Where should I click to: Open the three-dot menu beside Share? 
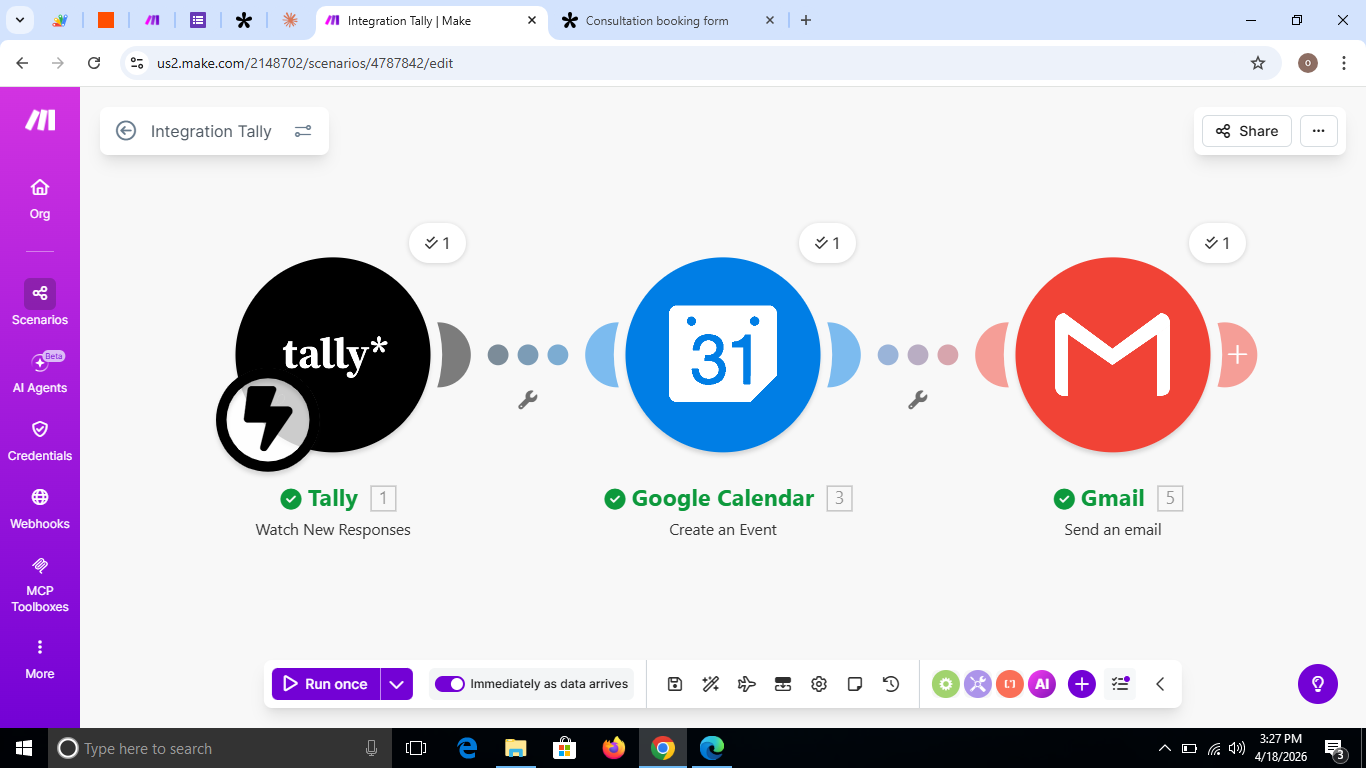pos(1318,131)
